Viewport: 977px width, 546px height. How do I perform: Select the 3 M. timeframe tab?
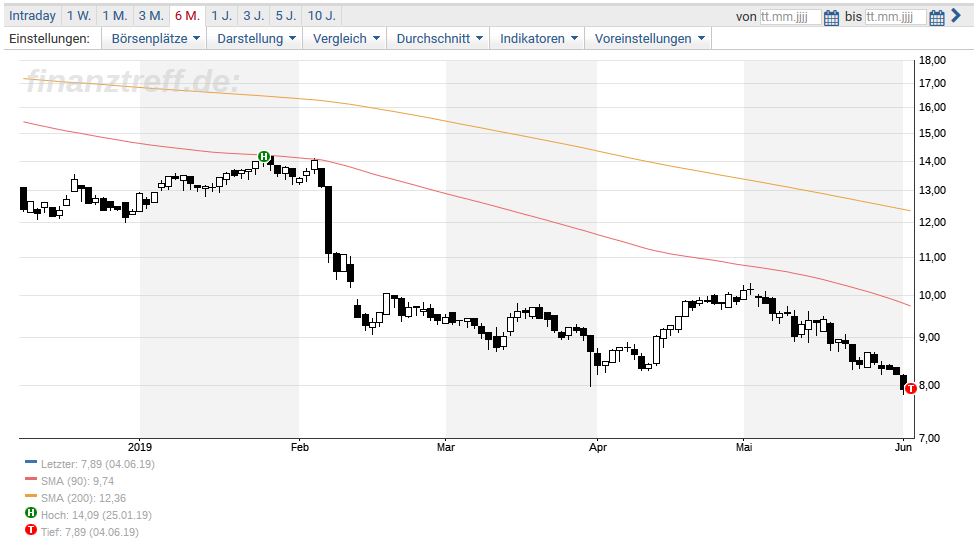point(151,16)
